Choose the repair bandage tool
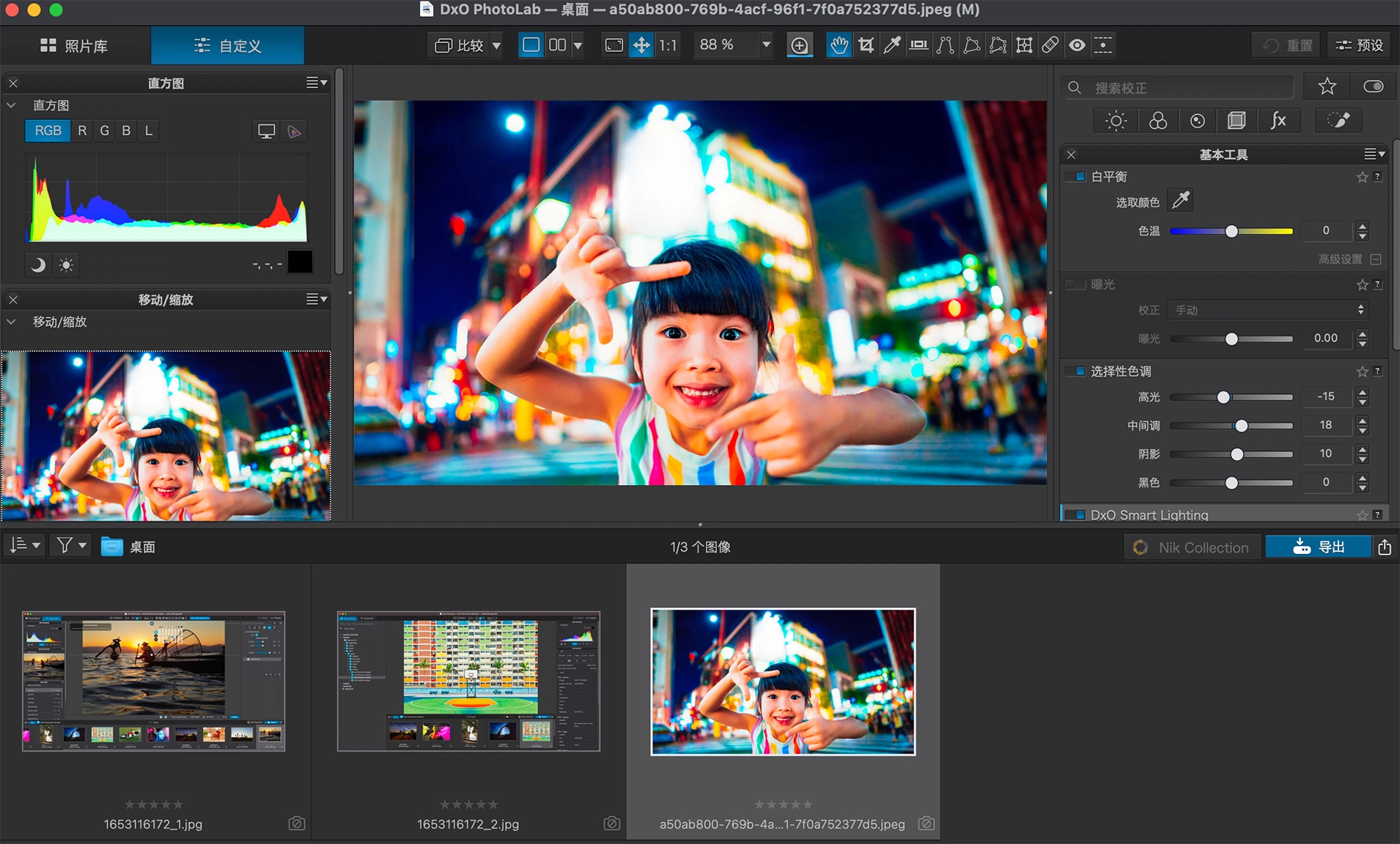Viewport: 1400px width, 844px height. pyautogui.click(x=1050, y=45)
